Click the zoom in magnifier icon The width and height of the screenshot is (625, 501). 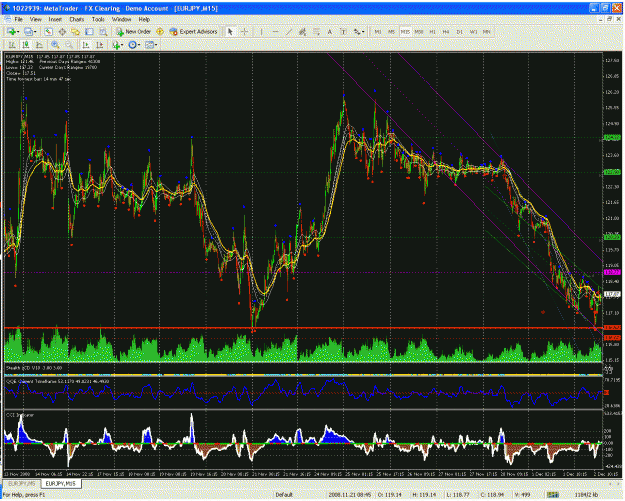(x=55, y=45)
